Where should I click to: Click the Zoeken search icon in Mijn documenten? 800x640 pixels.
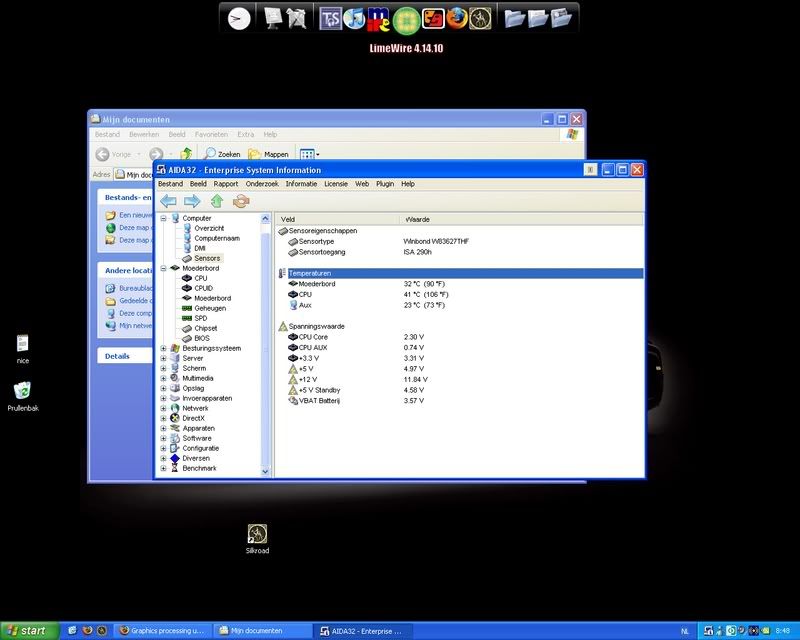[222, 154]
